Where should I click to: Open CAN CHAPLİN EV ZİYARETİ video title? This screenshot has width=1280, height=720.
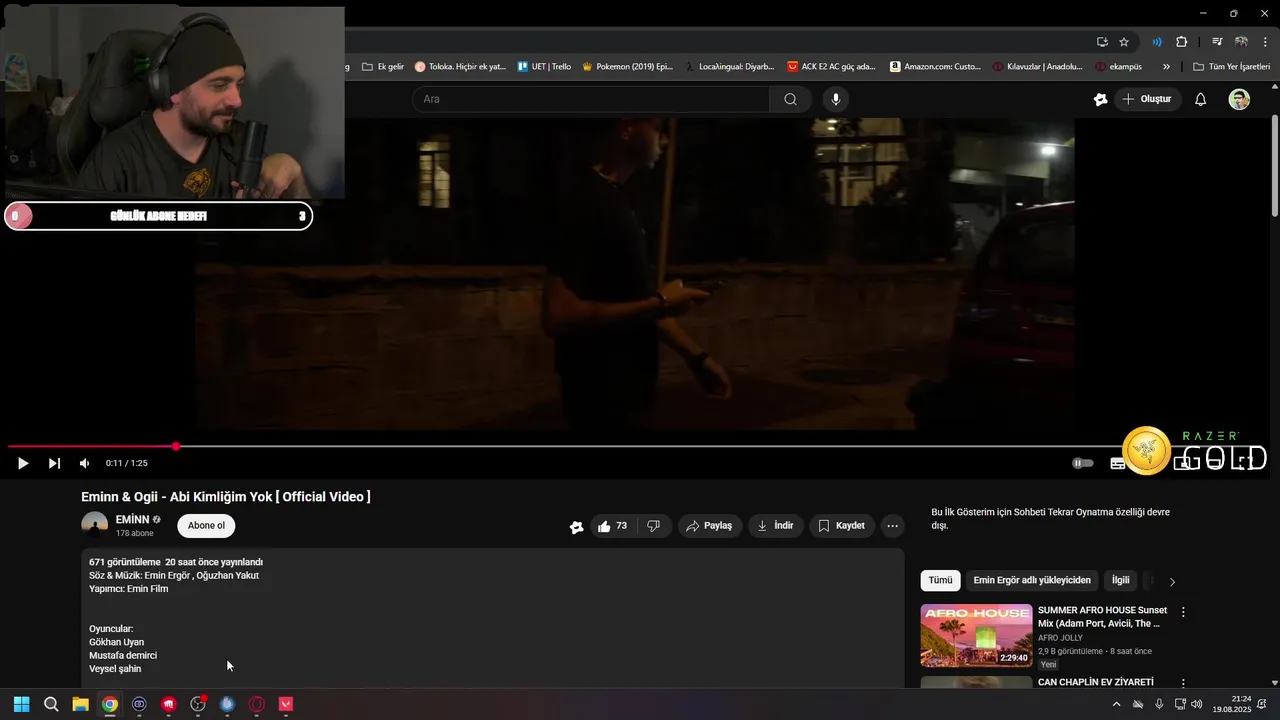1096,682
